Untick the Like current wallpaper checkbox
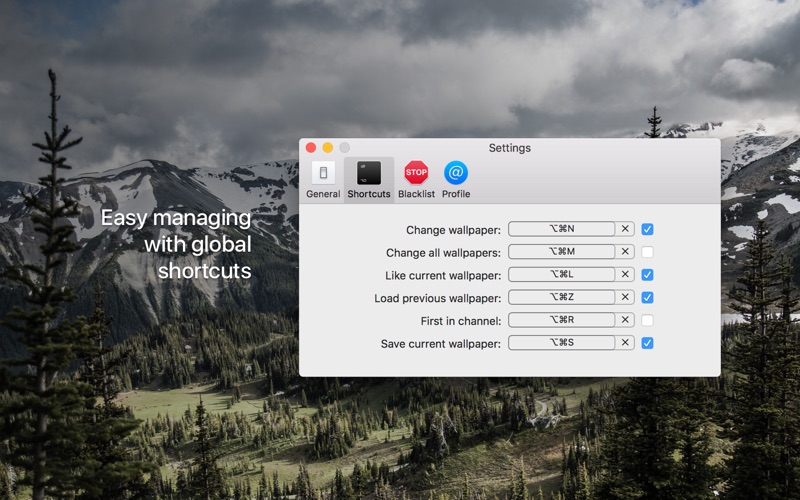Image resolution: width=800 pixels, height=500 pixels. (x=648, y=275)
